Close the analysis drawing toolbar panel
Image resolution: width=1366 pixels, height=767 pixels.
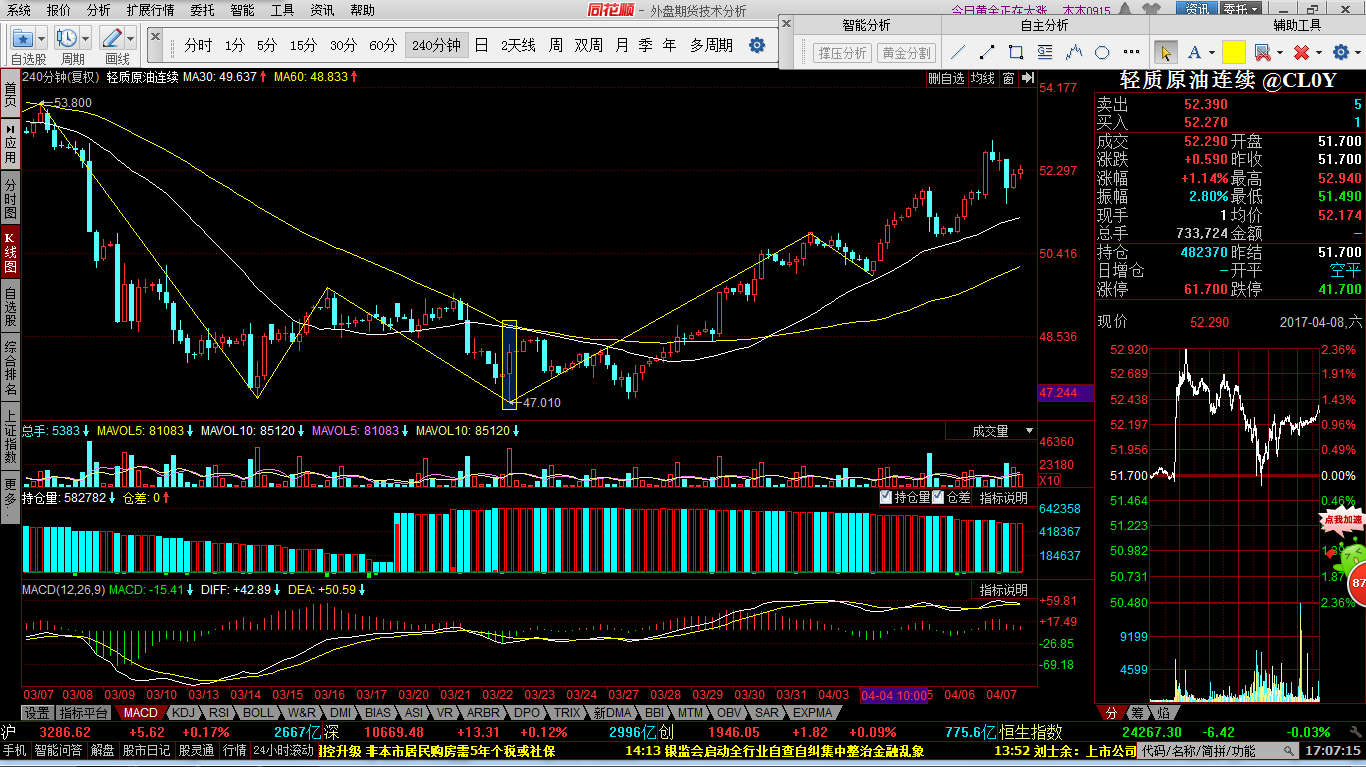pos(787,25)
